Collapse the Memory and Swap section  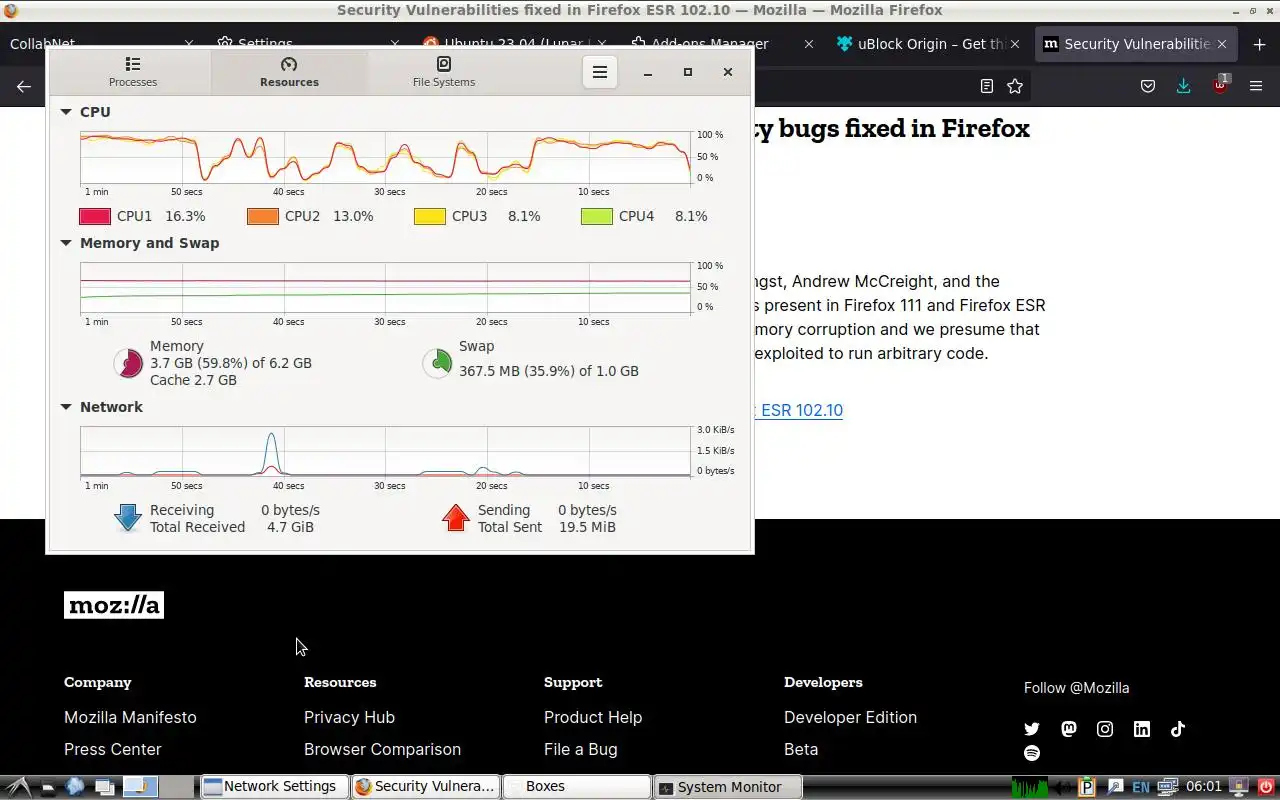[x=66, y=243]
